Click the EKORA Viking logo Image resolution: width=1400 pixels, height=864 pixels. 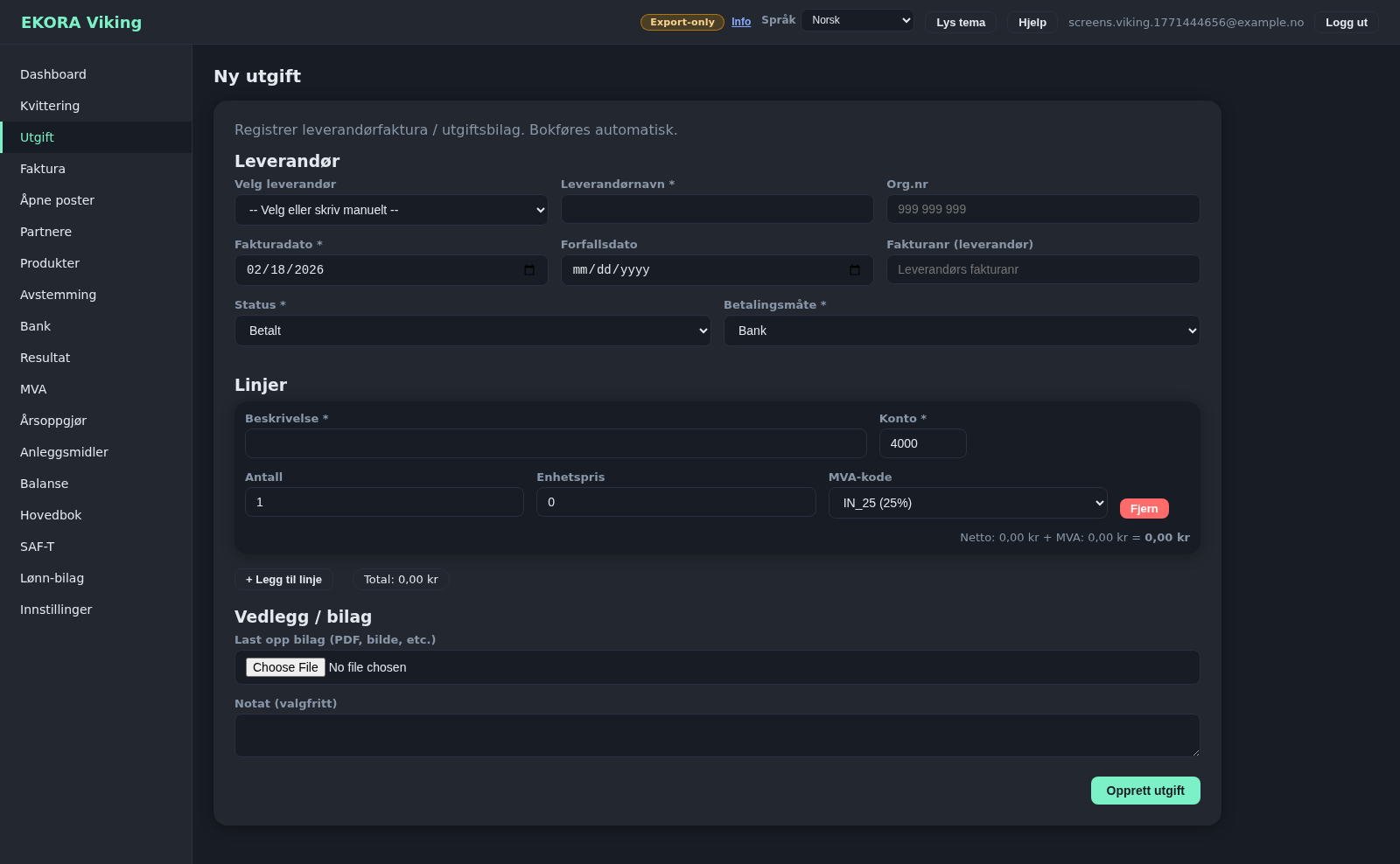81,23
